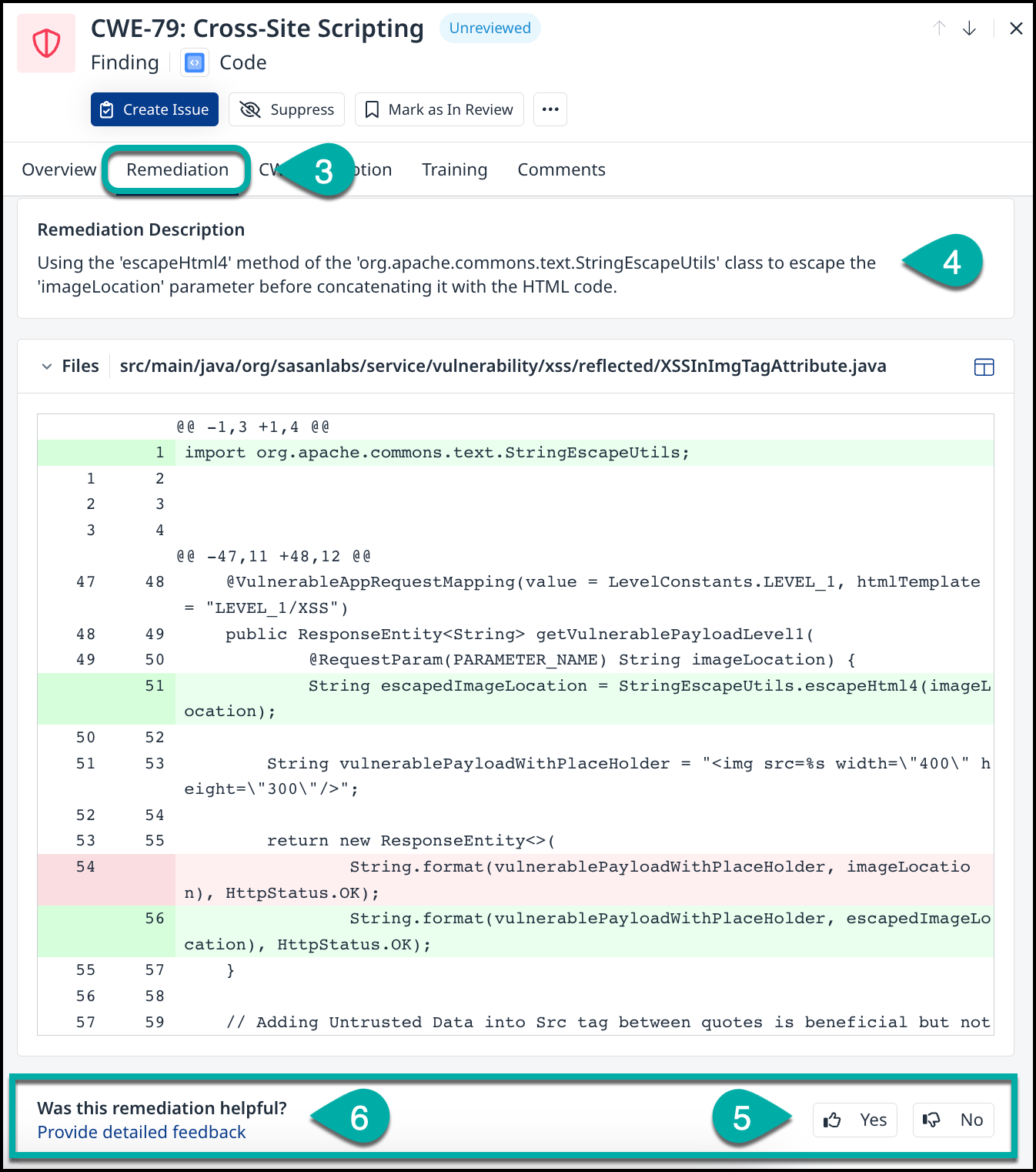Click the red shield finding icon

pyautogui.click(x=46, y=43)
